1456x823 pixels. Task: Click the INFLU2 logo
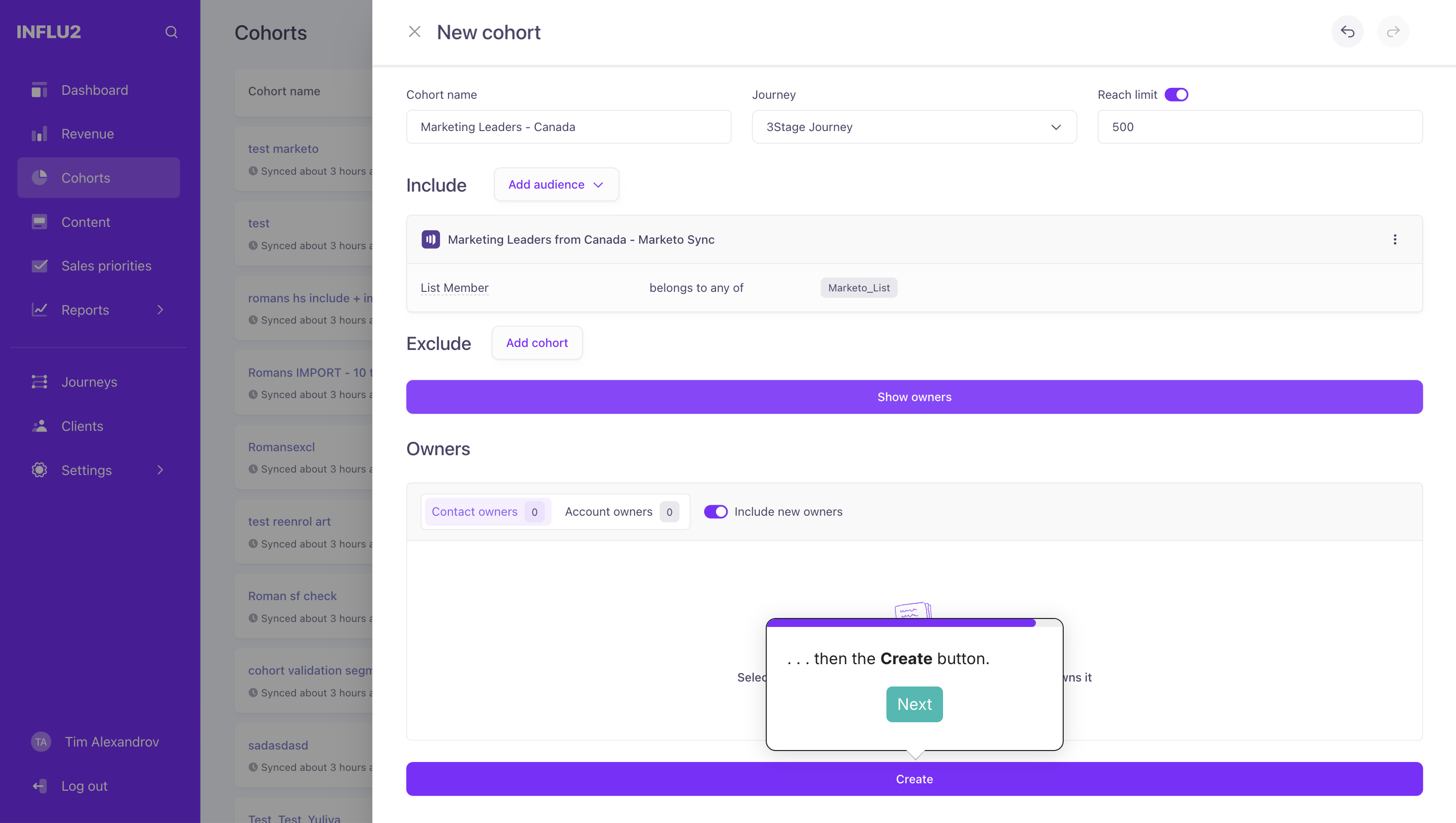[x=49, y=32]
